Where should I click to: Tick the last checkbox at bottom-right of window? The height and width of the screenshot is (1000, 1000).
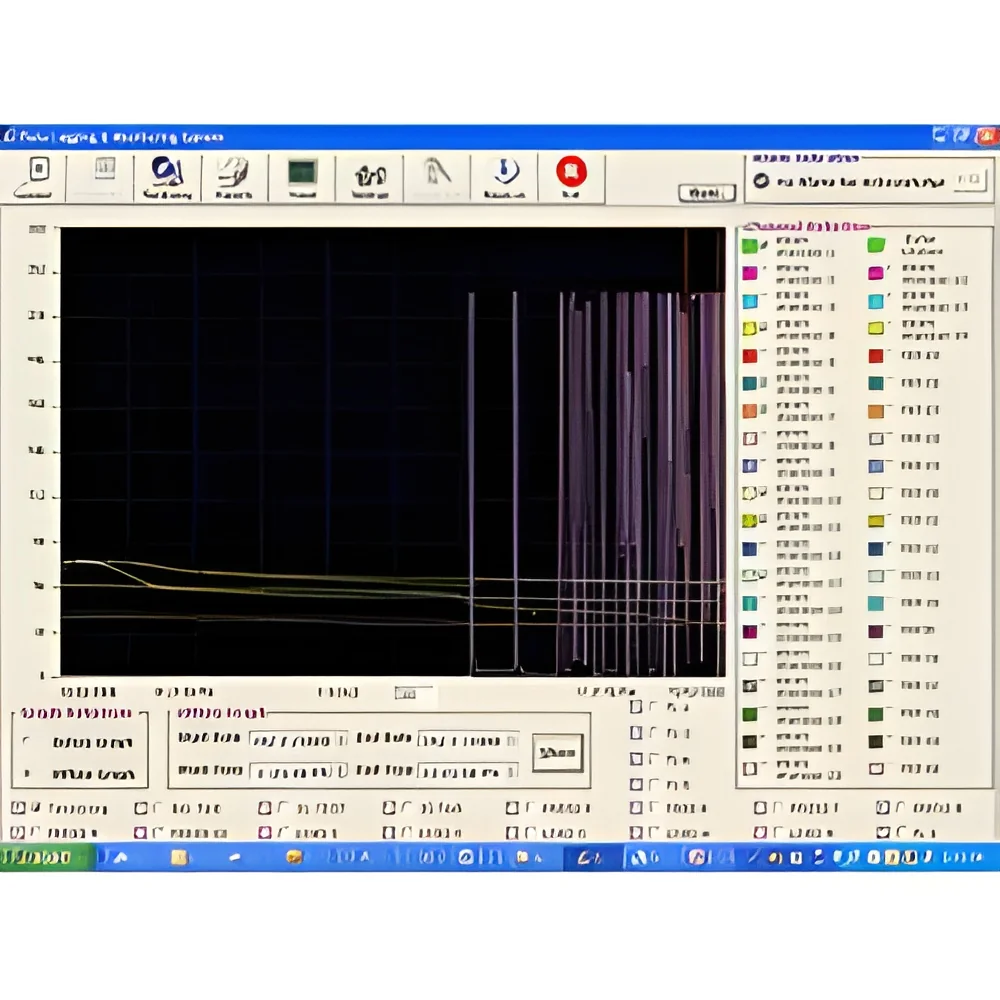(x=883, y=832)
